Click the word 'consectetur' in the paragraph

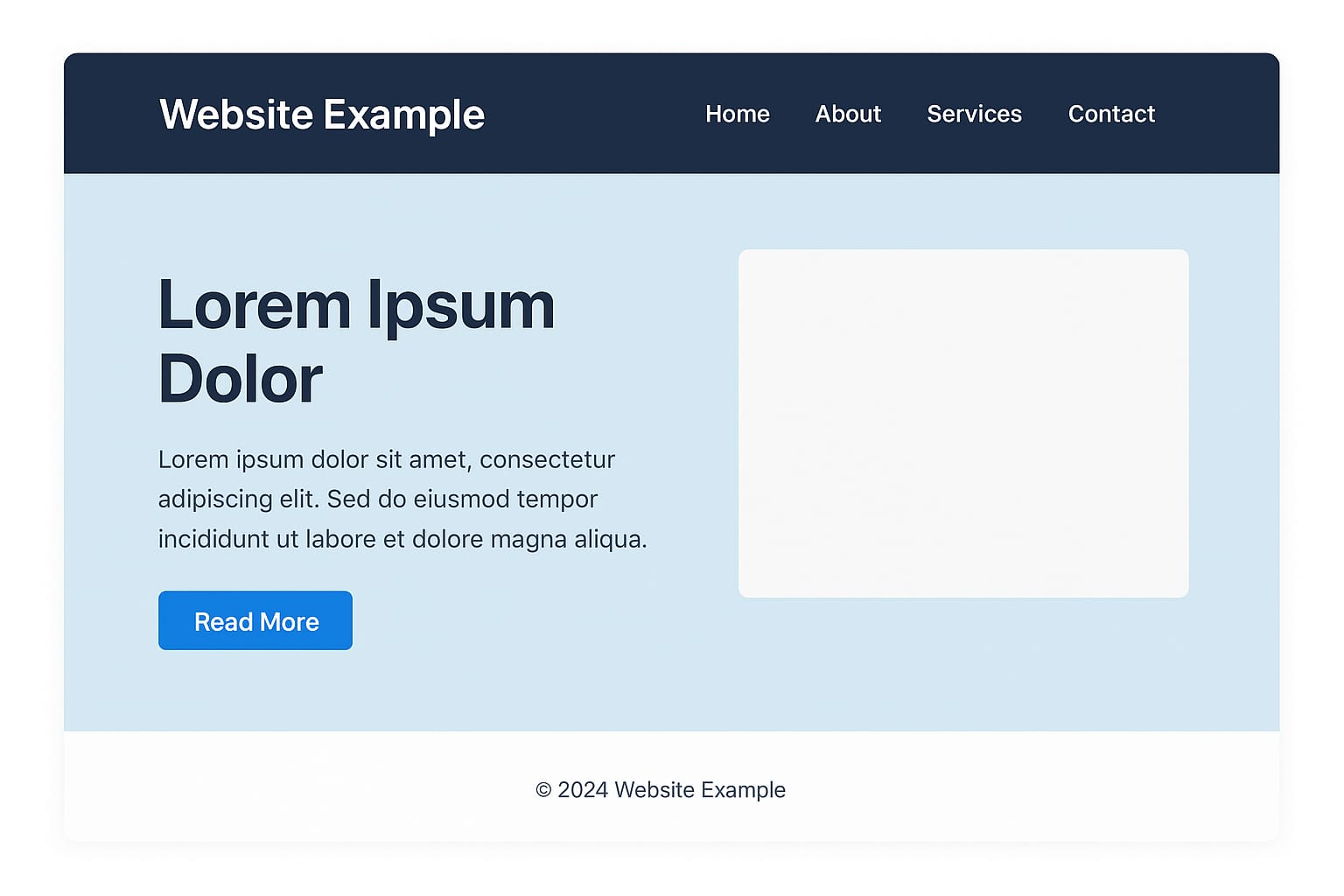[547, 459]
